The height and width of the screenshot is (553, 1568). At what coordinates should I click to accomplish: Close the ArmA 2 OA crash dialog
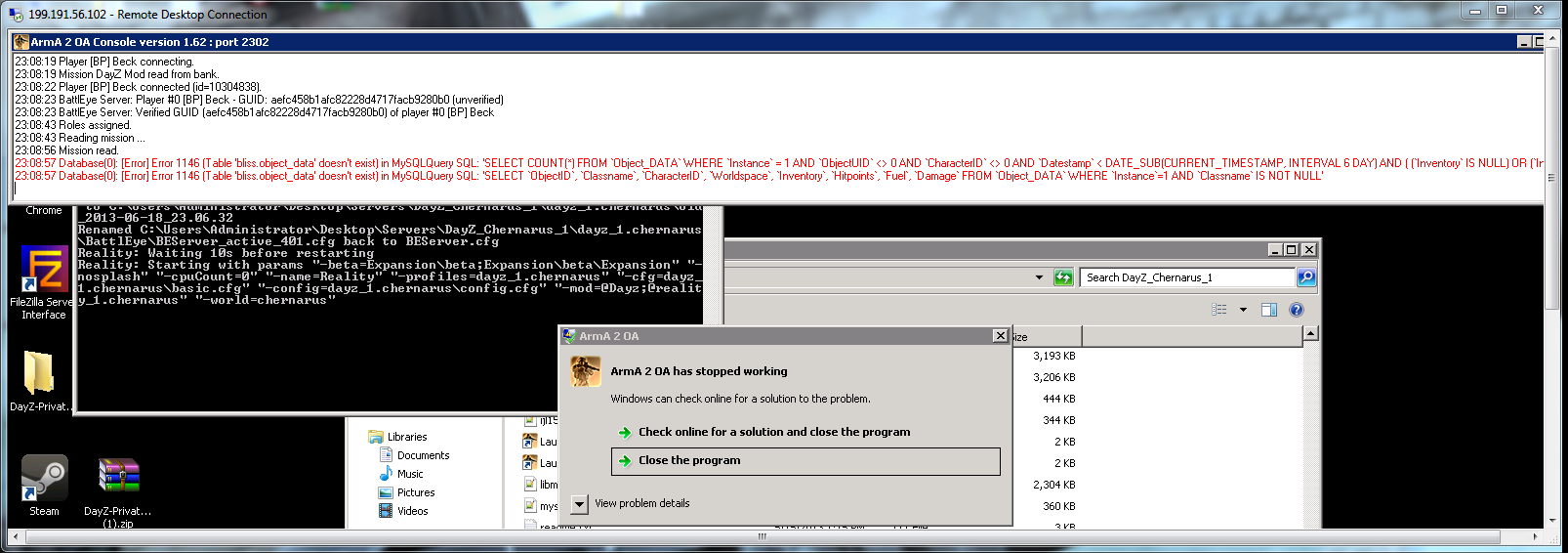1000,336
